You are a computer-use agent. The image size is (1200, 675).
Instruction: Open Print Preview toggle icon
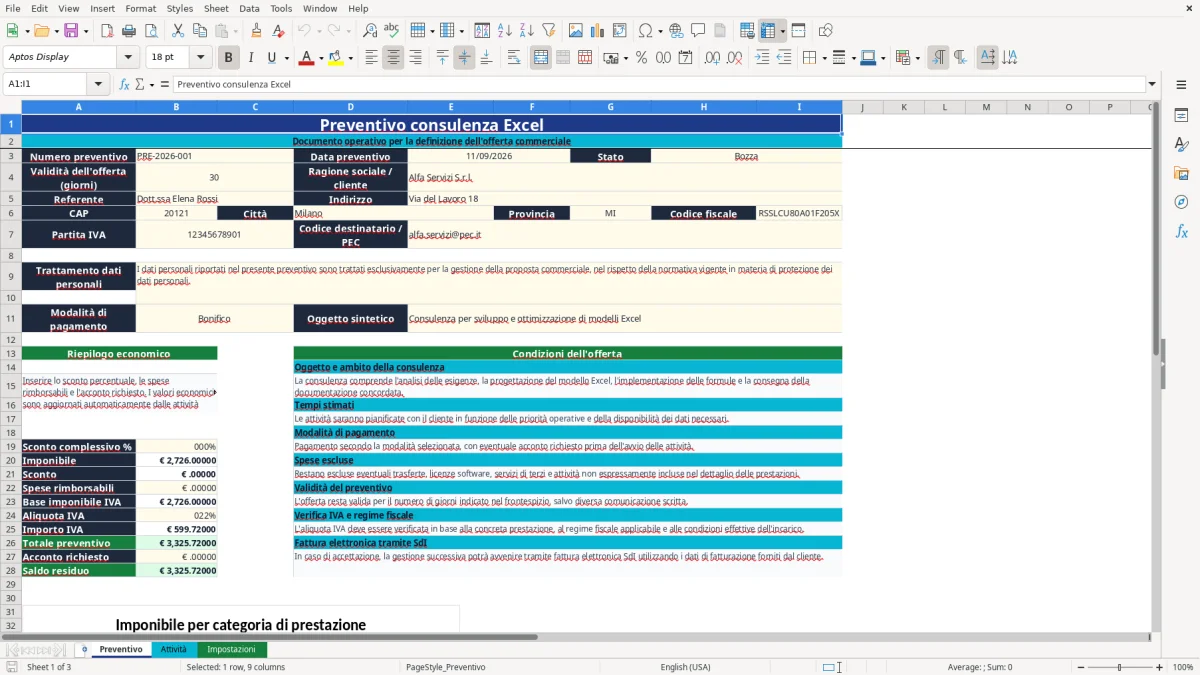pos(151,31)
